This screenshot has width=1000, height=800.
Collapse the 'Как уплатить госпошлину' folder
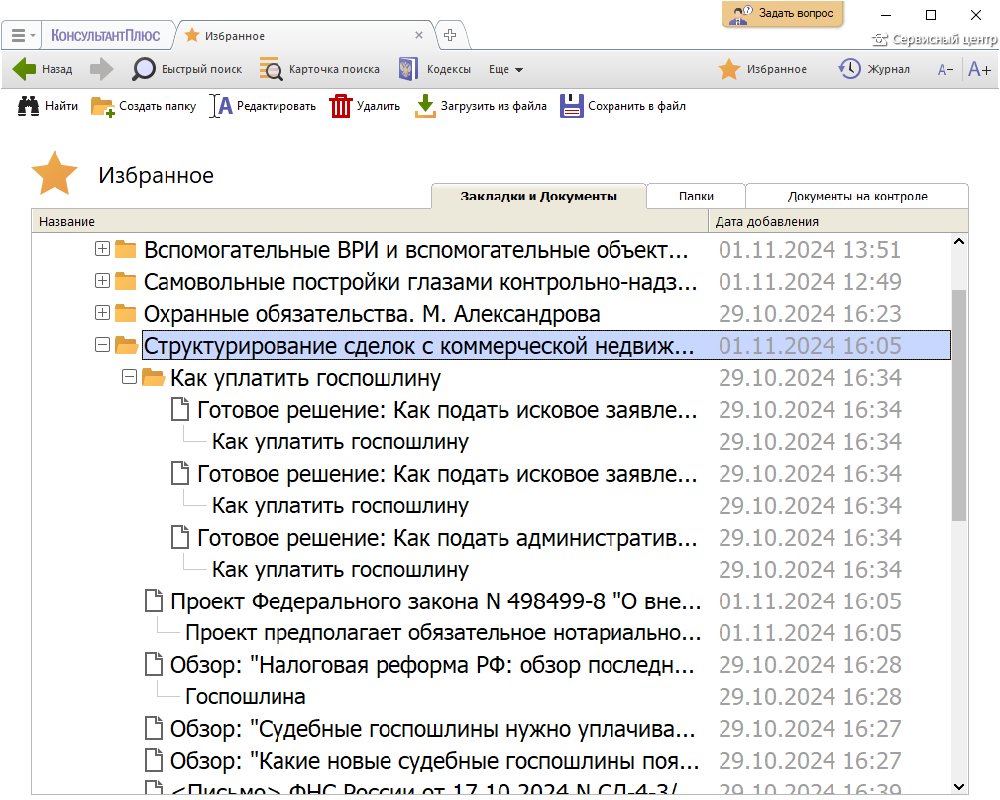tap(128, 377)
